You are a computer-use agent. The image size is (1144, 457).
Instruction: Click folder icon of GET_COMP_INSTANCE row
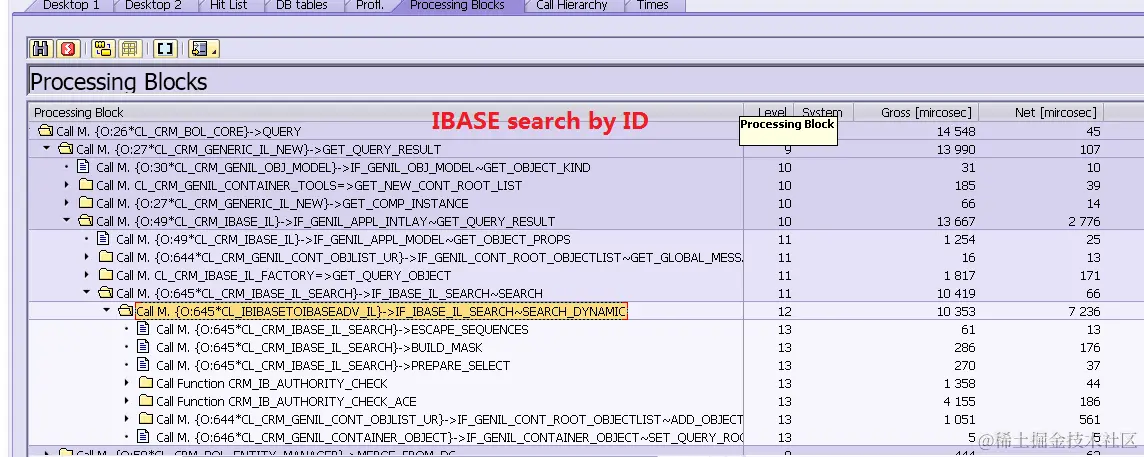[86, 203]
